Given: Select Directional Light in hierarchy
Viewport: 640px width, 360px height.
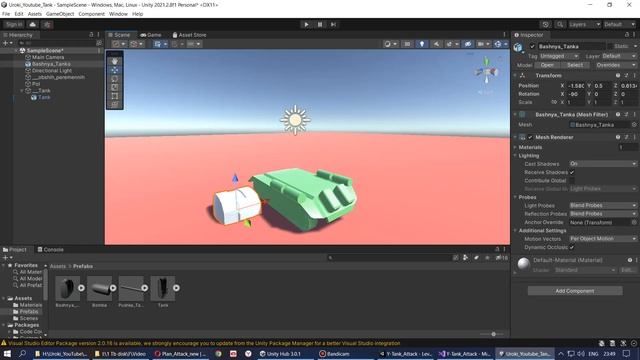Looking at the screenshot, I should point(52,71).
